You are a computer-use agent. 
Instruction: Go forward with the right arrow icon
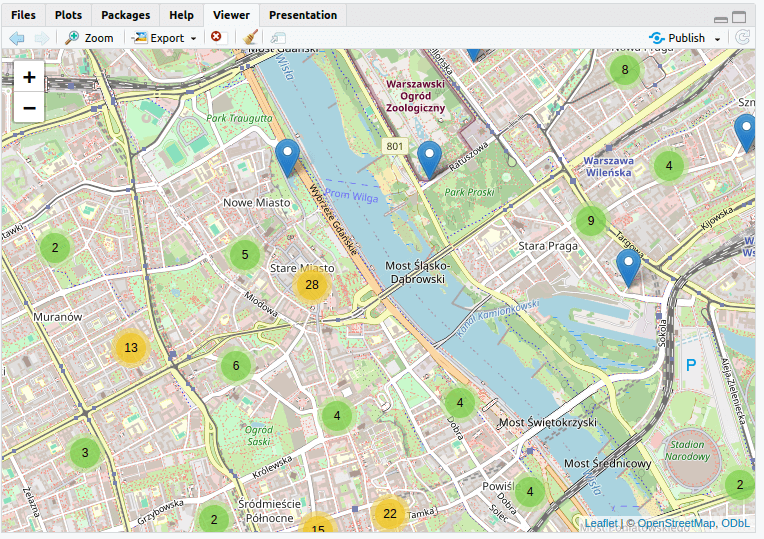pos(42,38)
